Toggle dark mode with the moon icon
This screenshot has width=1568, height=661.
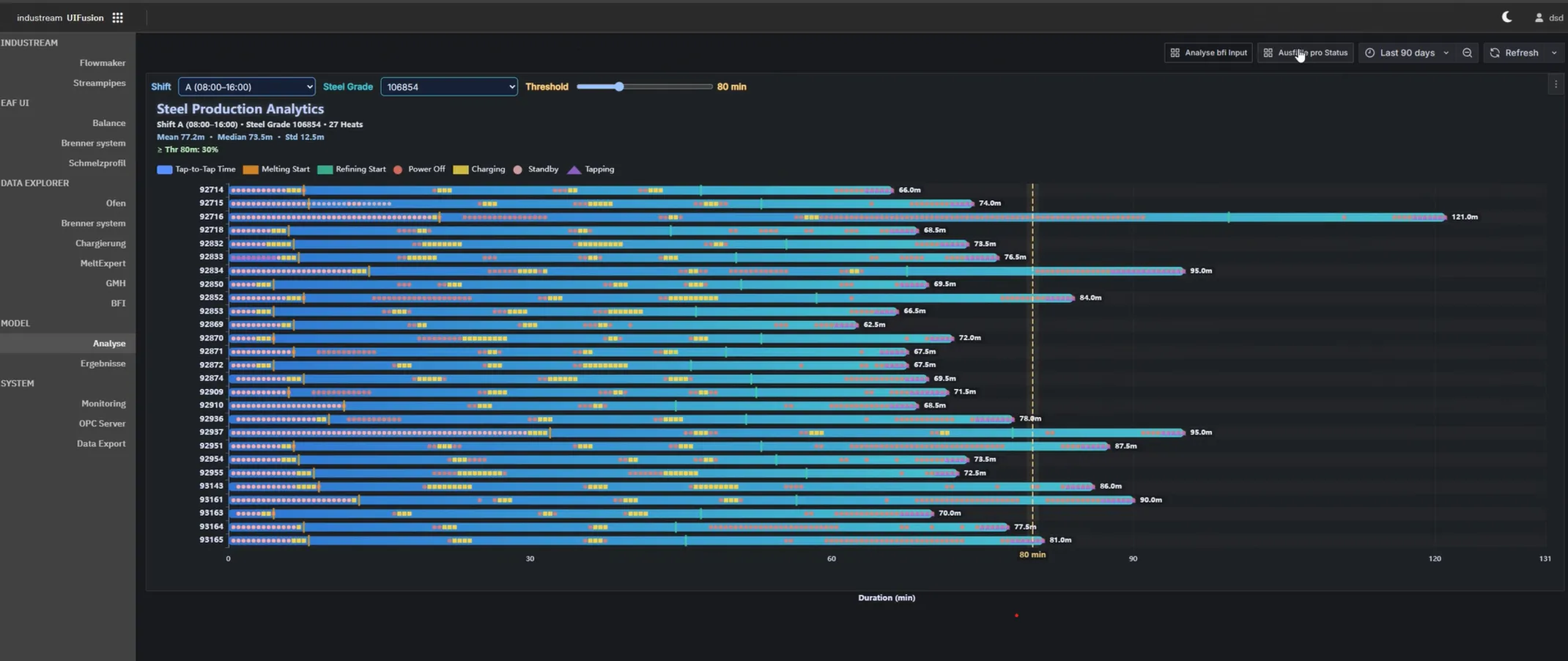pos(1506,17)
